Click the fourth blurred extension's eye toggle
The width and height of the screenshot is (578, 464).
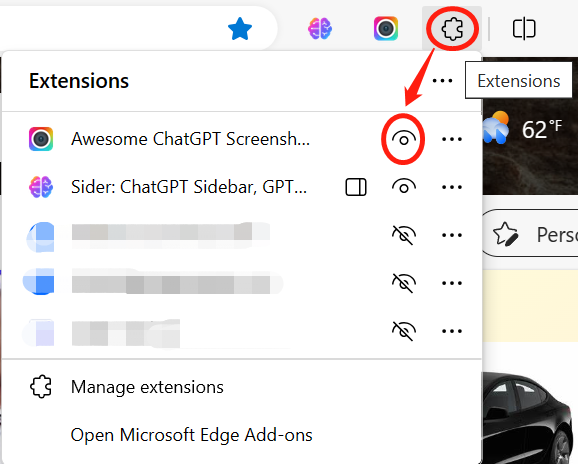(404, 283)
